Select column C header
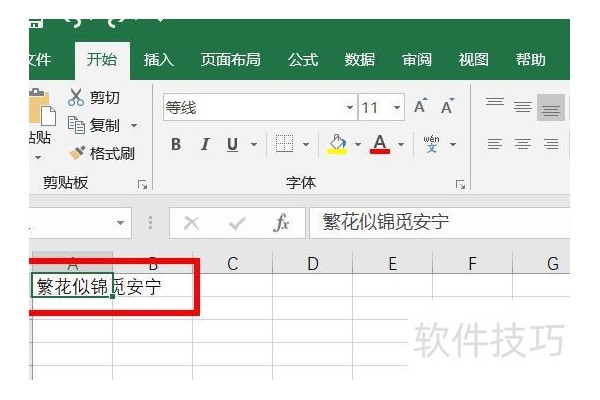Screen dimensions: 600x400 pyautogui.click(x=233, y=263)
